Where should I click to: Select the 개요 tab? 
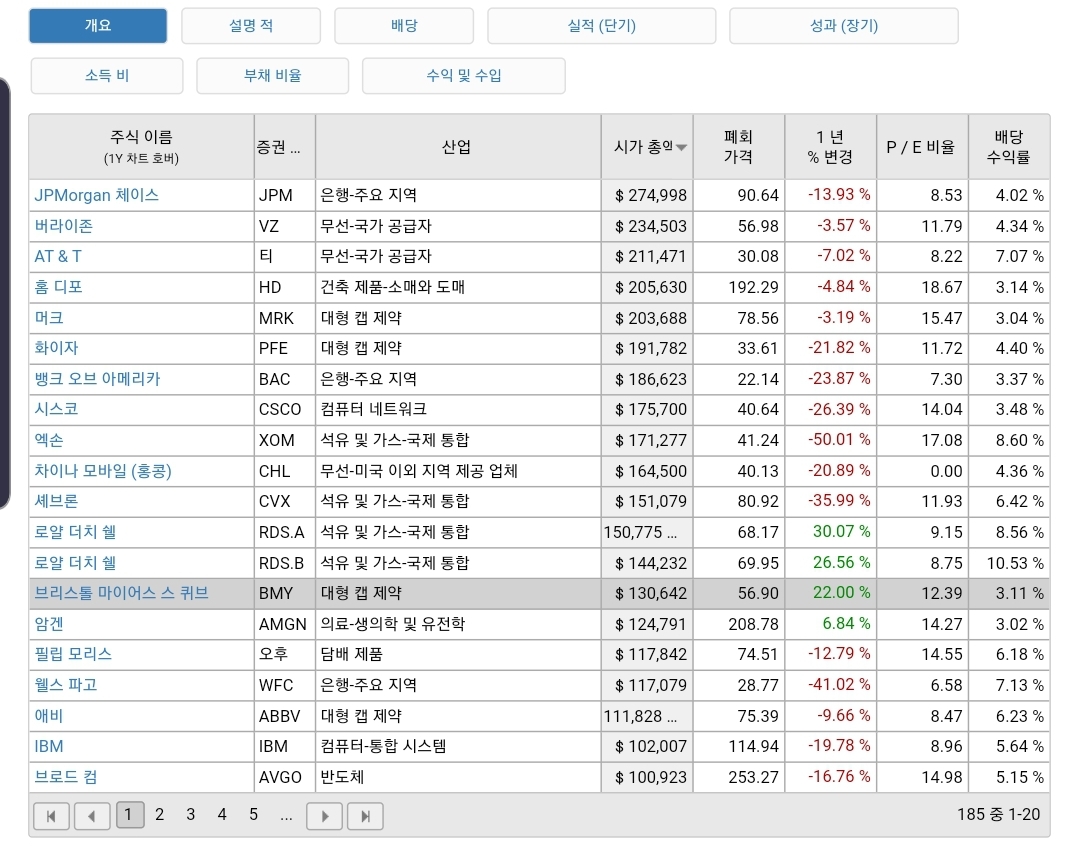point(98,25)
